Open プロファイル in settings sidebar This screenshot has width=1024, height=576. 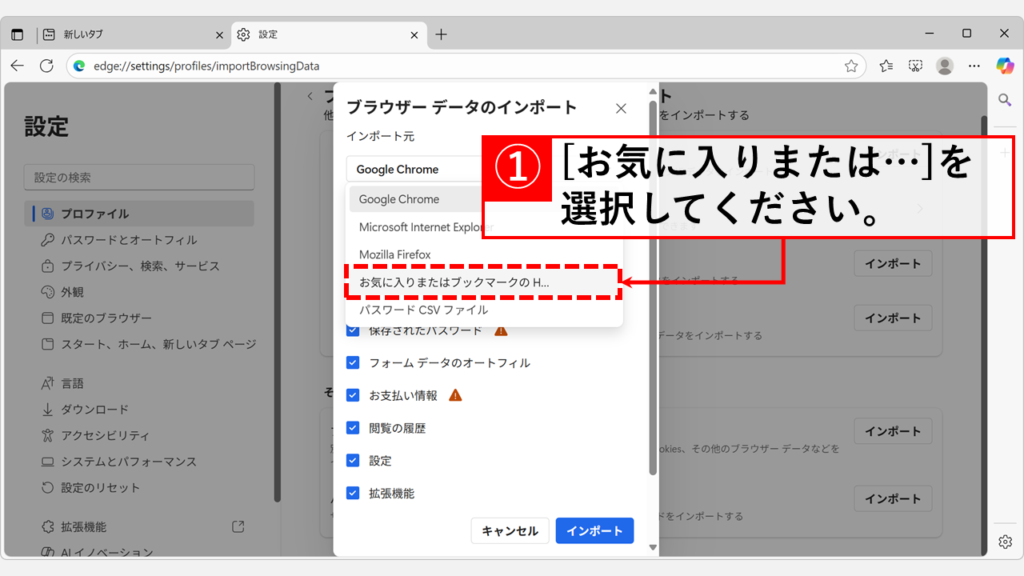click(139, 214)
